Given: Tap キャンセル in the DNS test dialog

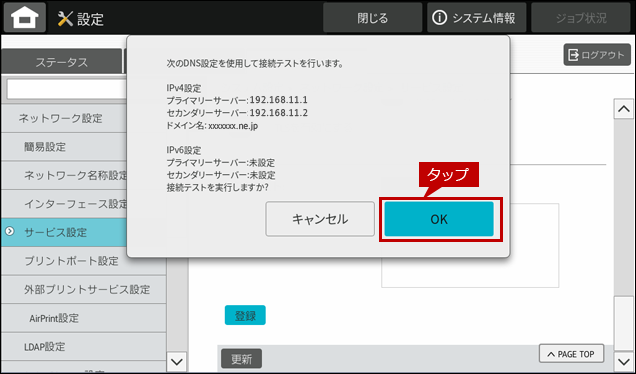Looking at the screenshot, I should [x=320, y=219].
